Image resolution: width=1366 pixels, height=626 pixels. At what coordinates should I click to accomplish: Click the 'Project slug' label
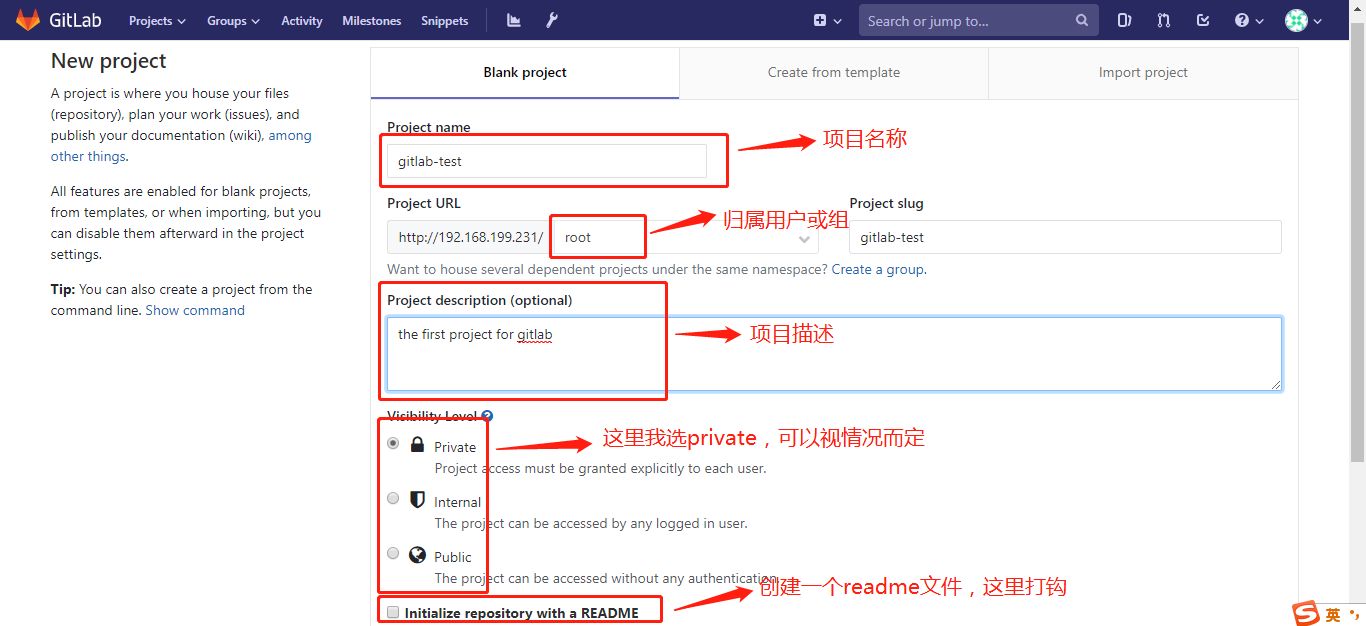point(887,203)
